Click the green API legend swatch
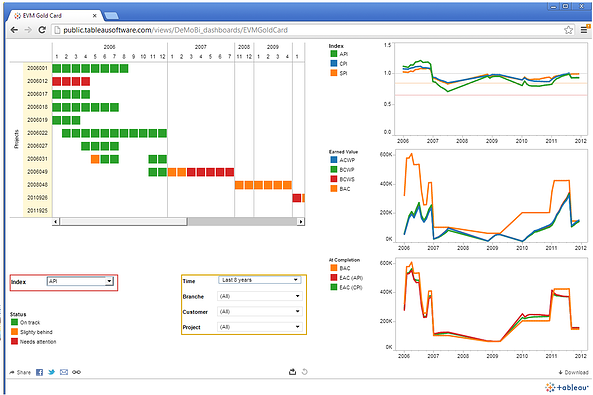This screenshot has height=395, width=593. coord(334,54)
